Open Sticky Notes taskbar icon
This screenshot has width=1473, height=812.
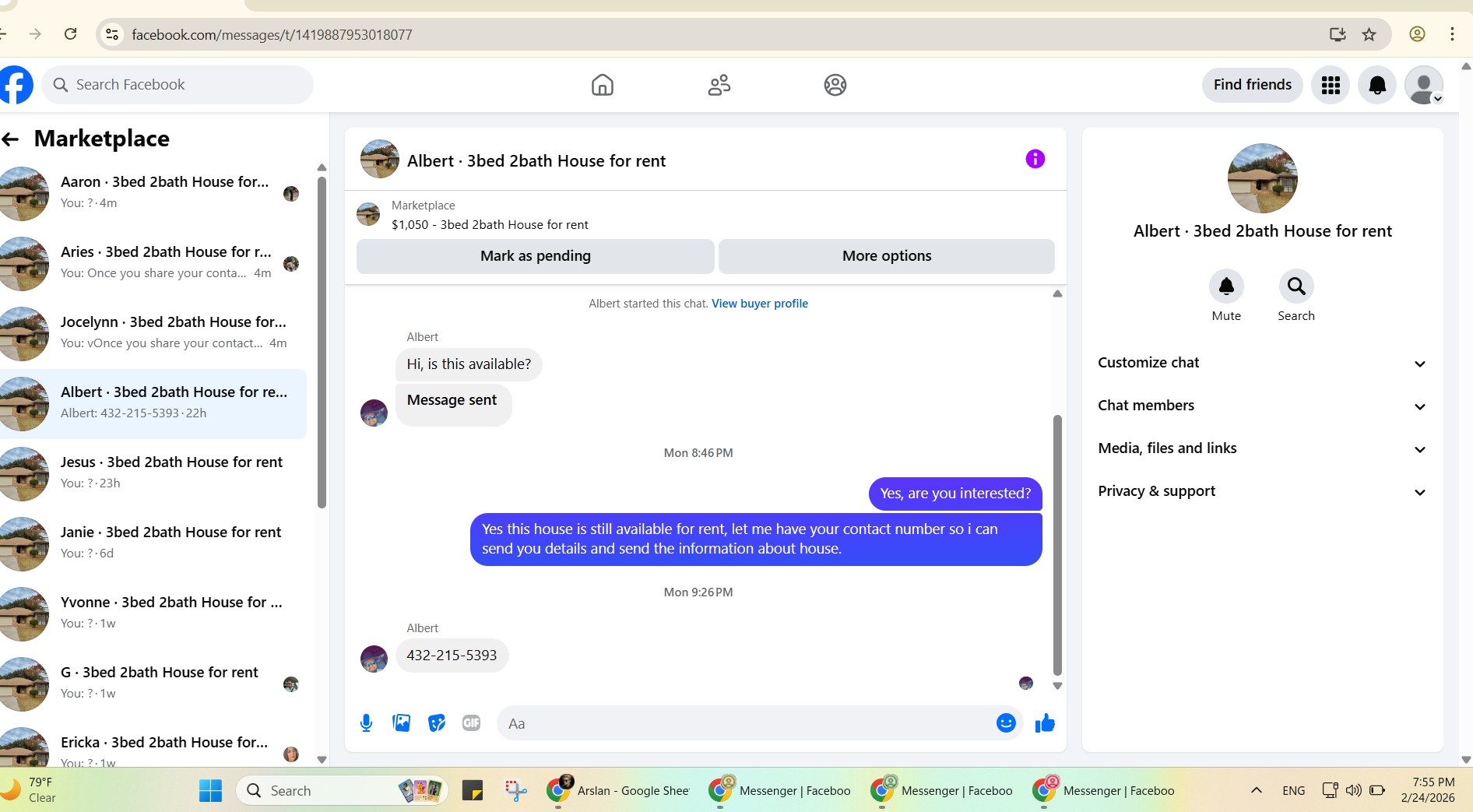(x=473, y=790)
